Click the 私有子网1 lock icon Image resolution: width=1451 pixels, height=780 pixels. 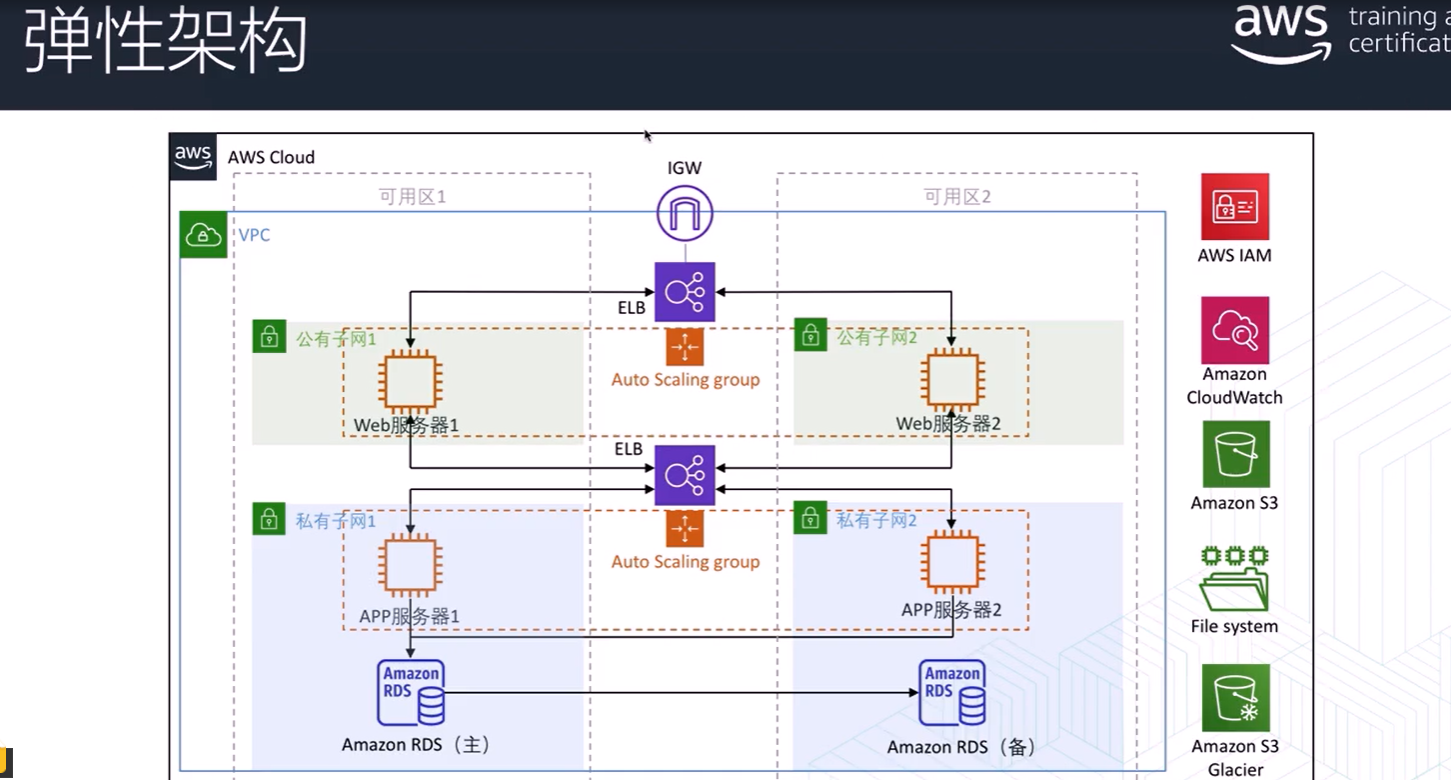[x=268, y=519]
